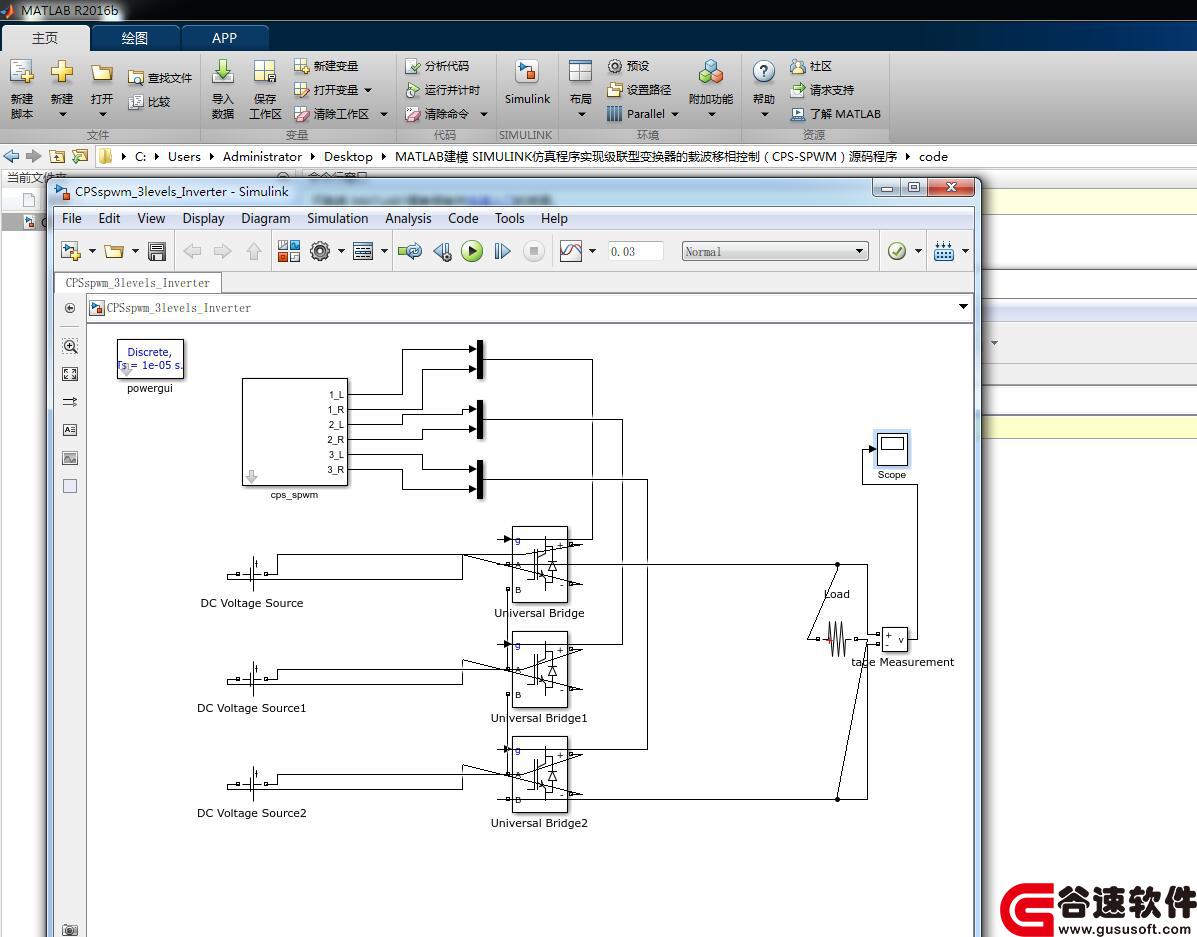Screen dimensions: 1197x937
Task: Click Administrator in the MATLAB folder path
Action: click(262, 157)
